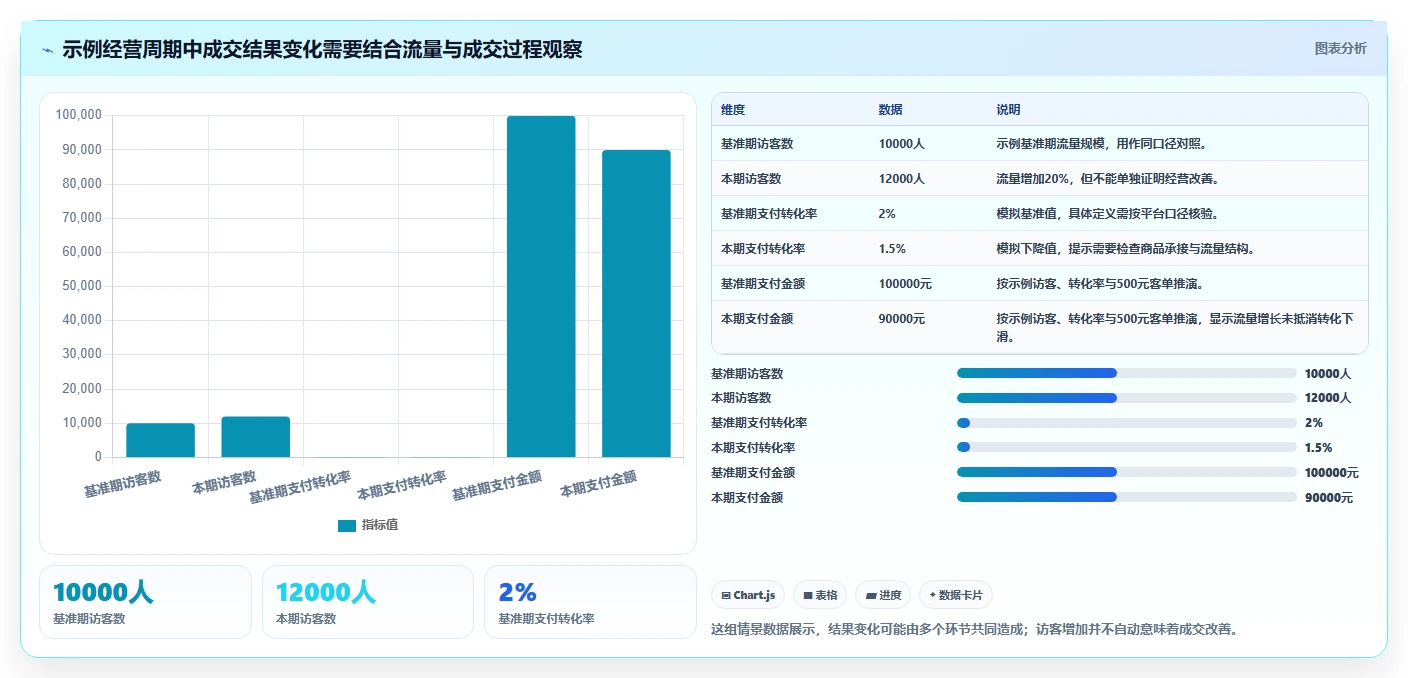Click the description starting 模拟下降值
Viewport: 1408px width, 678px height.
[1126, 249]
